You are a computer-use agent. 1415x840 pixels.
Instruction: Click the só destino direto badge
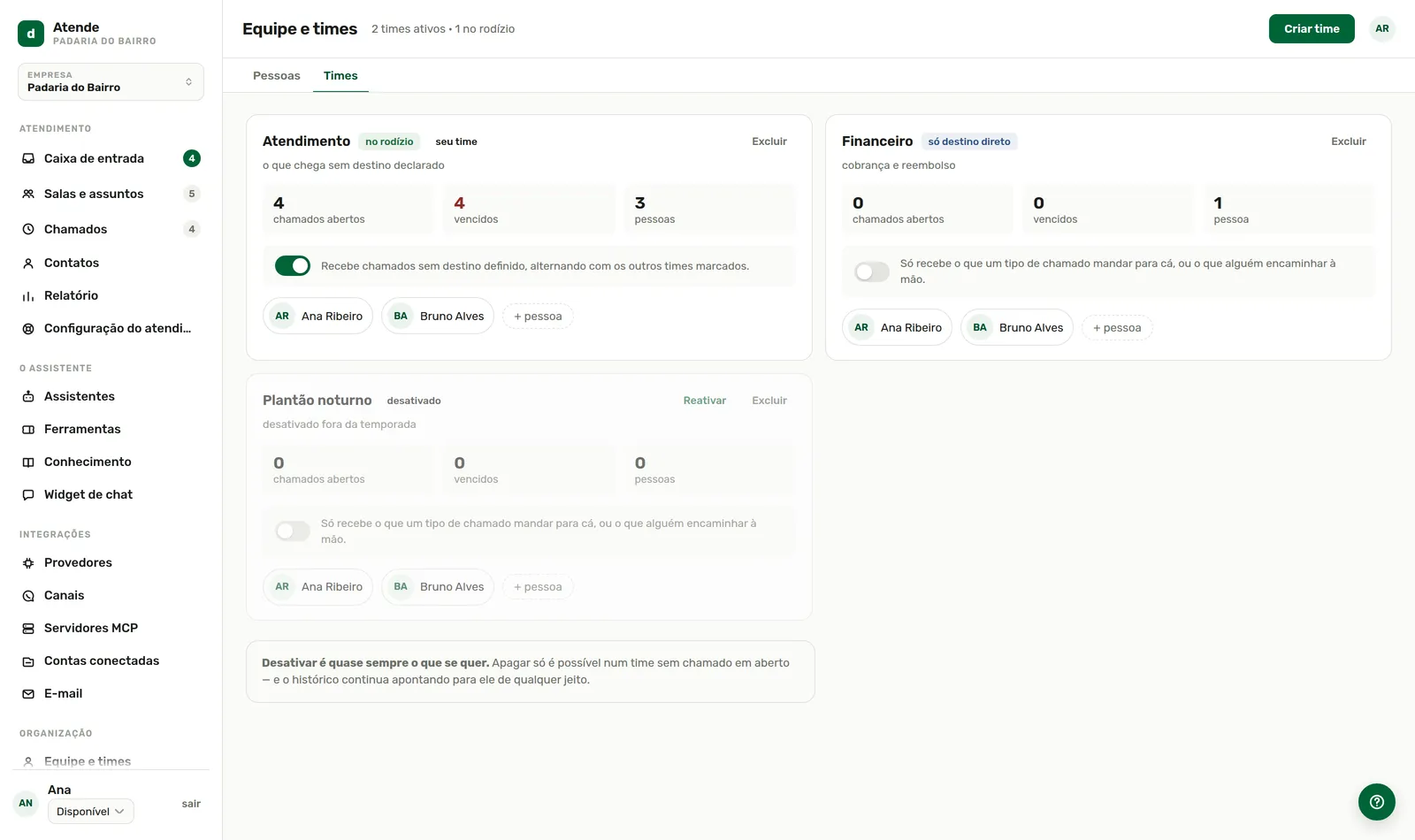969,141
